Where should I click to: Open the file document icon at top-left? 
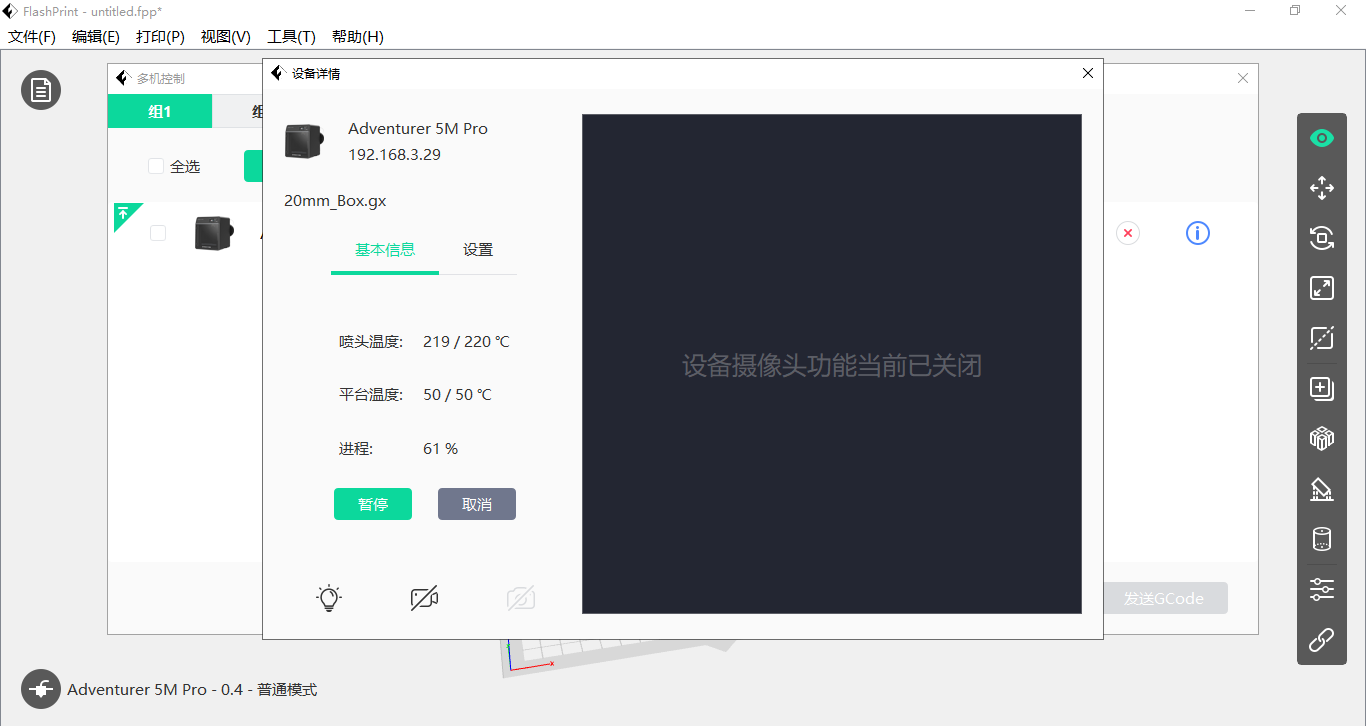coord(41,90)
